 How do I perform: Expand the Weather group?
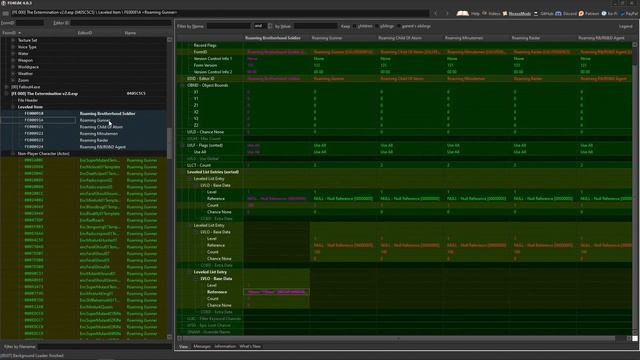pos(13,73)
